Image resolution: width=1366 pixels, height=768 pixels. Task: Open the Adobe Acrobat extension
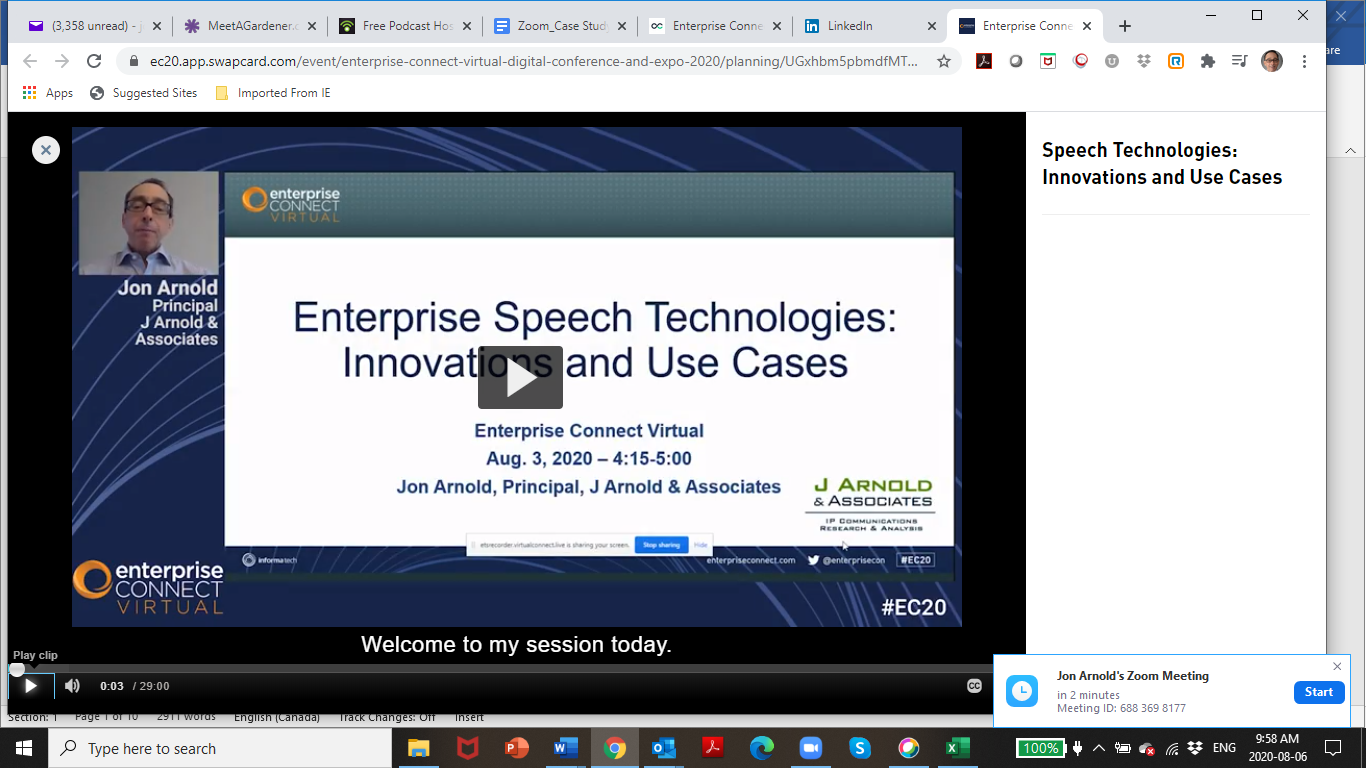tap(984, 61)
